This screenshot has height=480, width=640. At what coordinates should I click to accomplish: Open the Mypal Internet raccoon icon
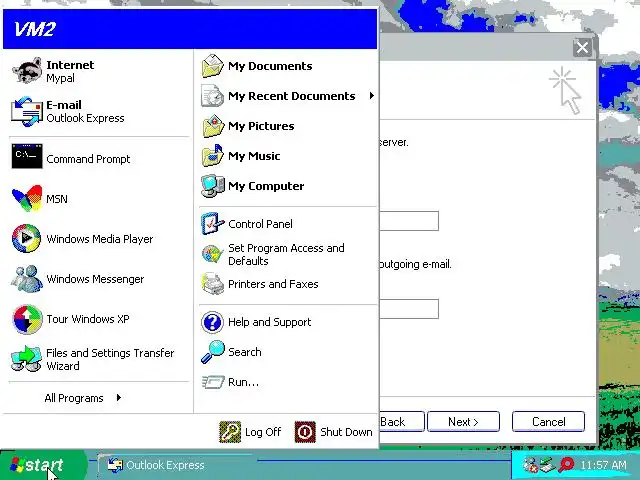[x=27, y=71]
